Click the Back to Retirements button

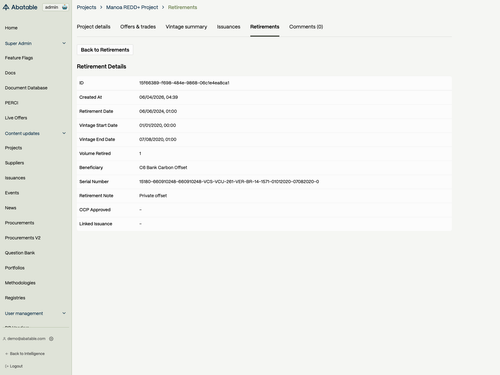(x=105, y=50)
